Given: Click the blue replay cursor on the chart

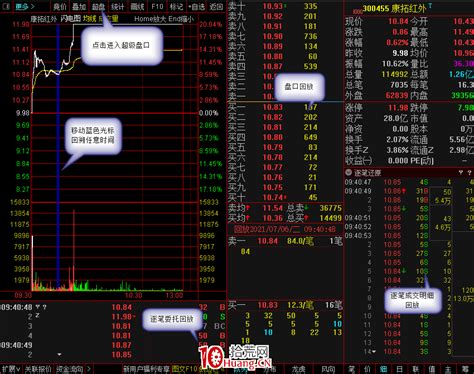Looking at the screenshot, I should pos(58,157).
